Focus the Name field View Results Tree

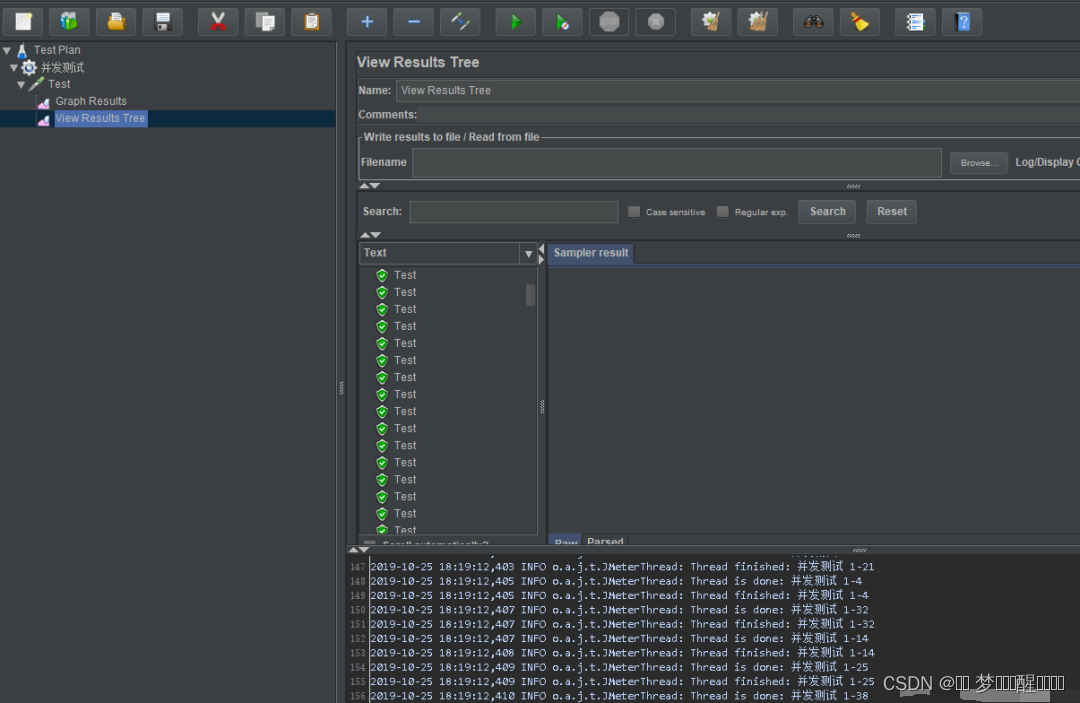point(738,90)
